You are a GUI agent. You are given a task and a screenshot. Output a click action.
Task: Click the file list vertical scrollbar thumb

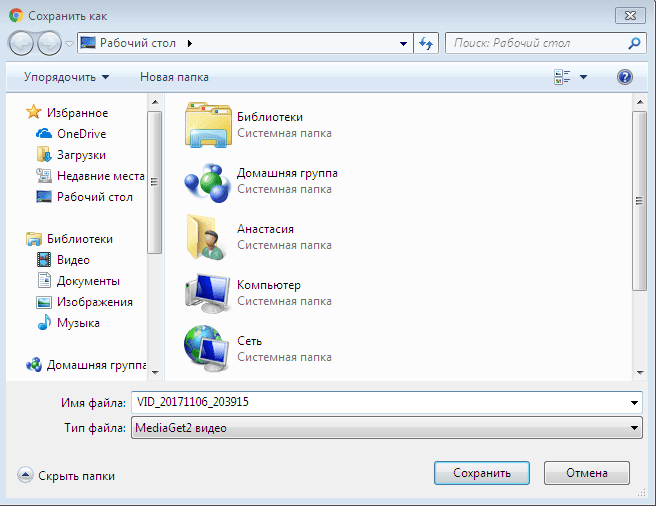click(x=640, y=201)
